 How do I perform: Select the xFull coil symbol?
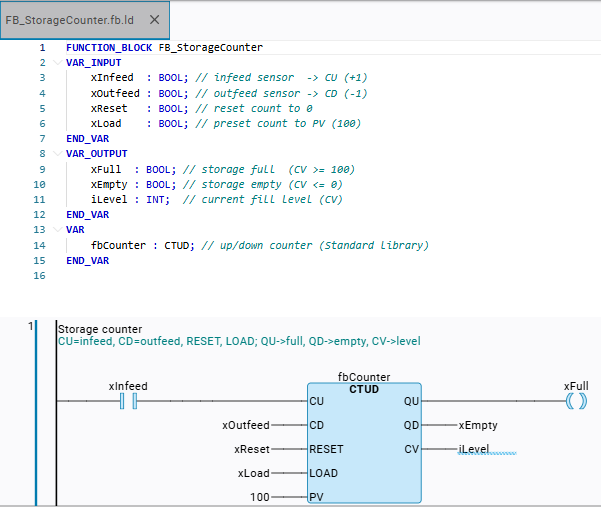576,401
